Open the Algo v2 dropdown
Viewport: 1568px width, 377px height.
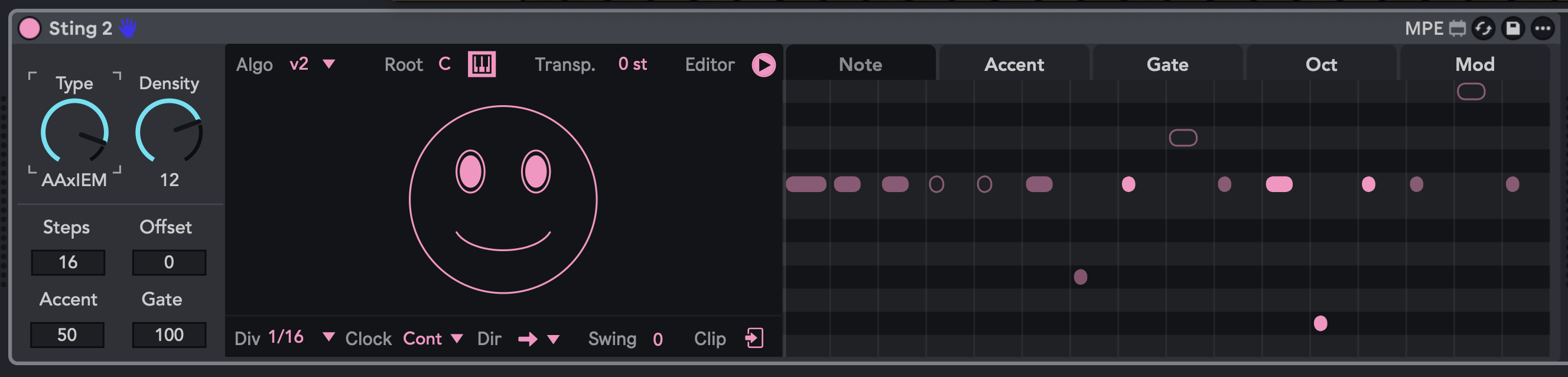coord(328,64)
